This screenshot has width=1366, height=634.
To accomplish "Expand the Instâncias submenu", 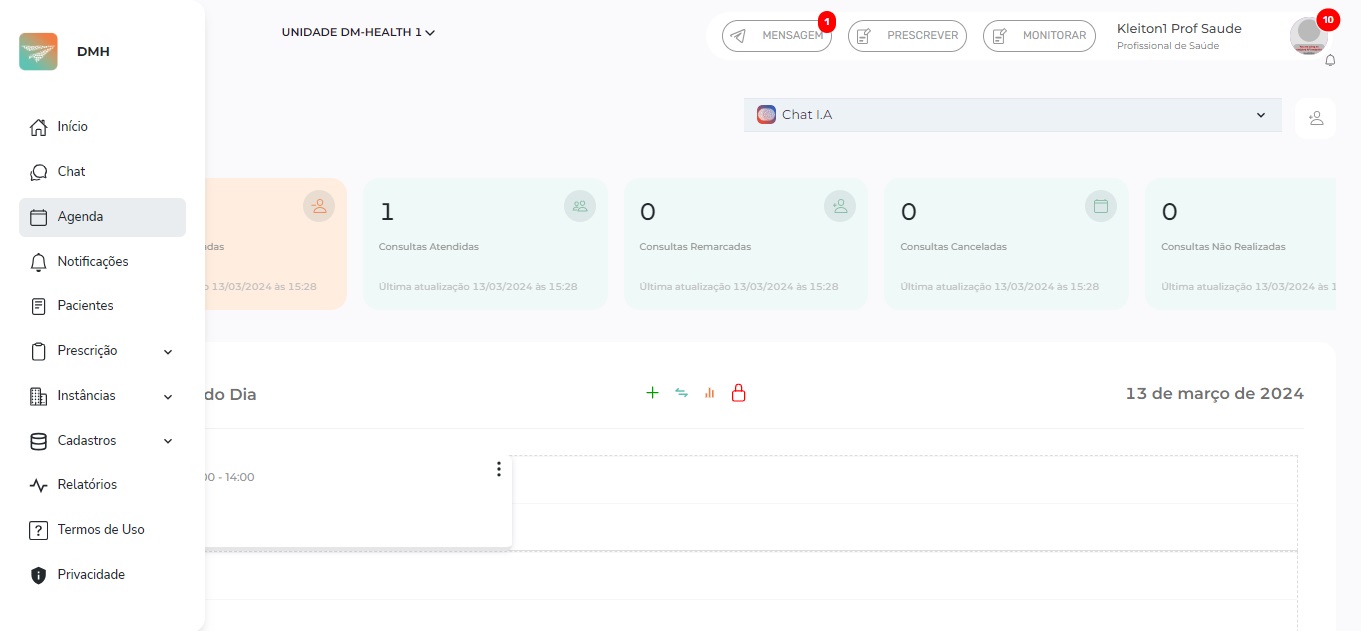I will pos(168,396).
